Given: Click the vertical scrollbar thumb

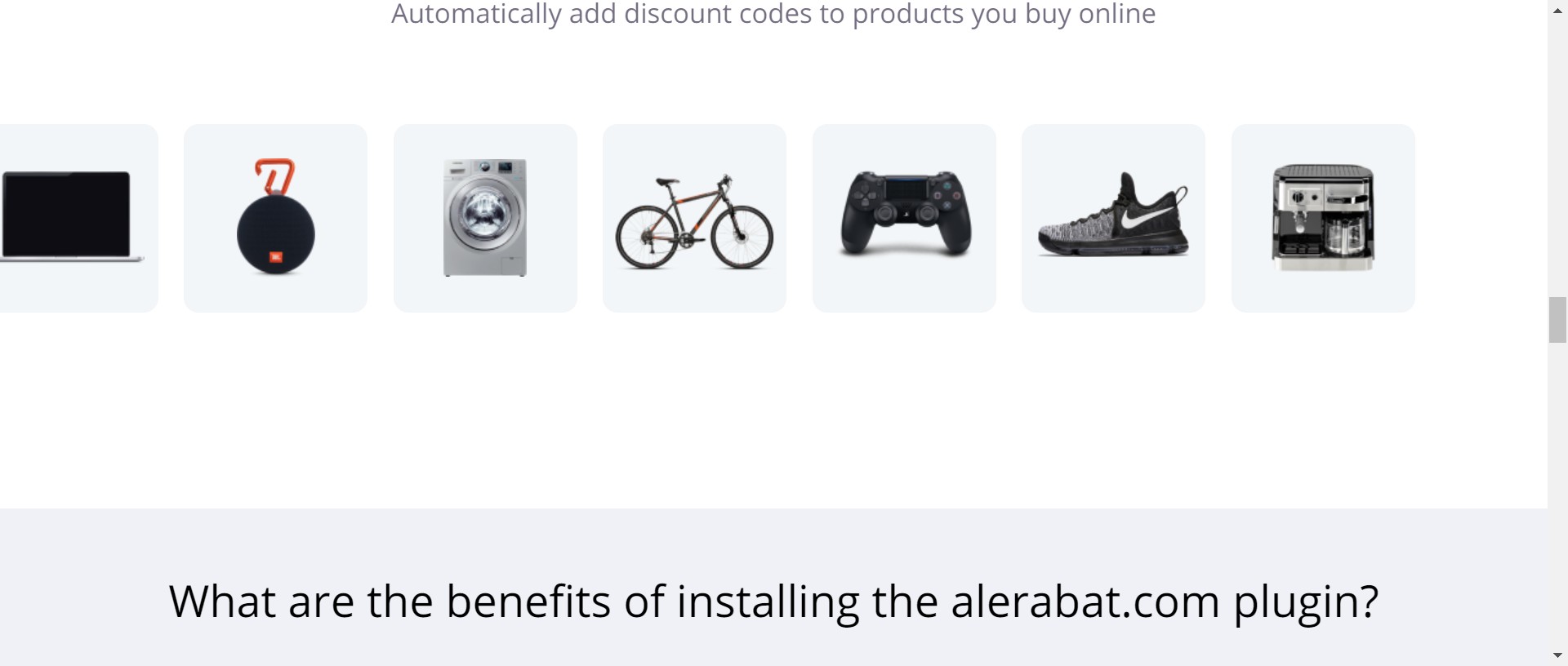Looking at the screenshot, I should click(x=1557, y=321).
